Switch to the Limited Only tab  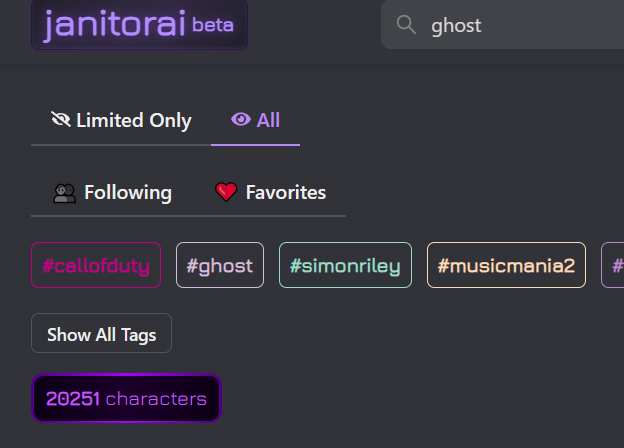pyautogui.click(x=121, y=120)
